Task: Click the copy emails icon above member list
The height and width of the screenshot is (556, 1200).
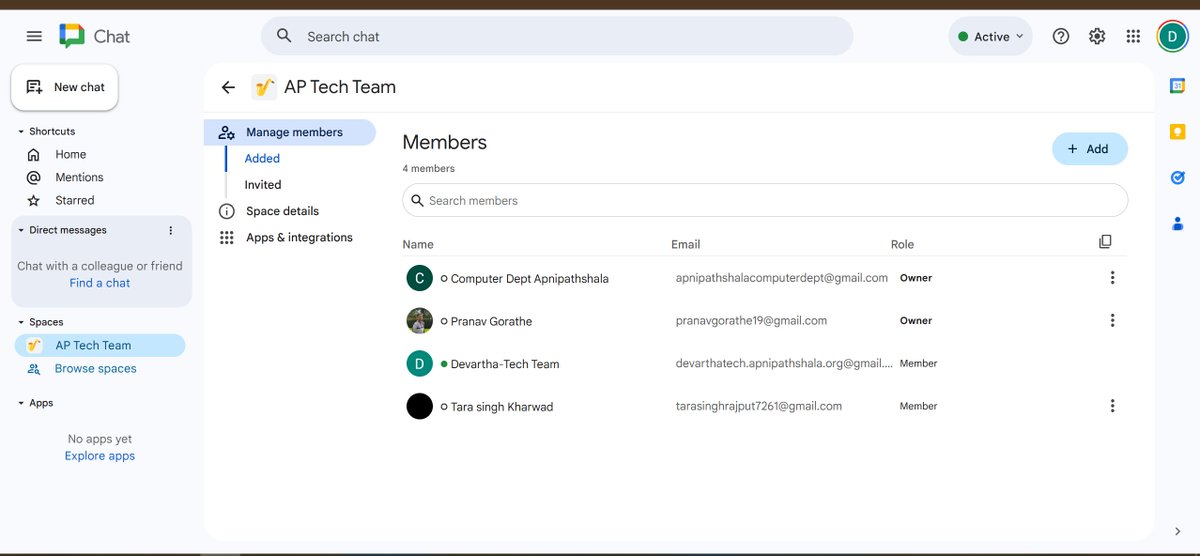Action: click(x=1105, y=242)
